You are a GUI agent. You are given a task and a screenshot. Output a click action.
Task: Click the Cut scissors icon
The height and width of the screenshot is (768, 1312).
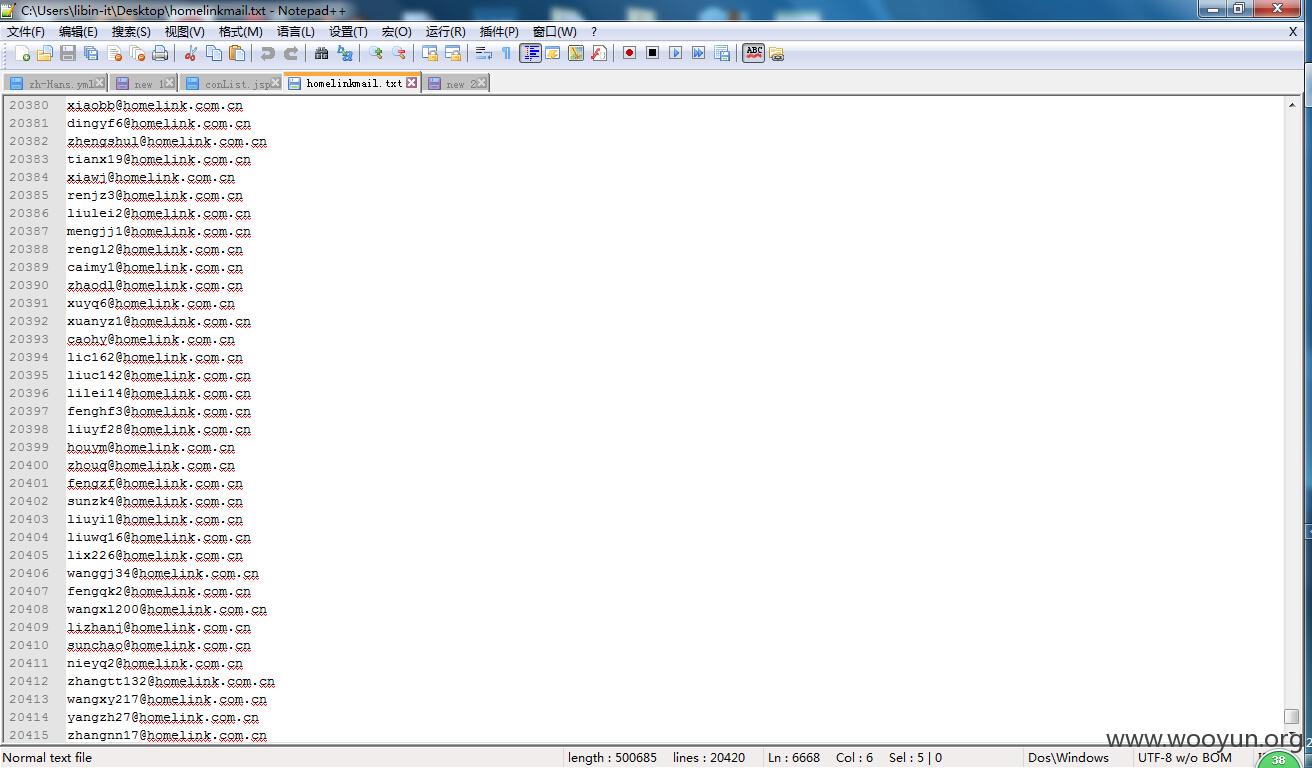click(x=191, y=53)
